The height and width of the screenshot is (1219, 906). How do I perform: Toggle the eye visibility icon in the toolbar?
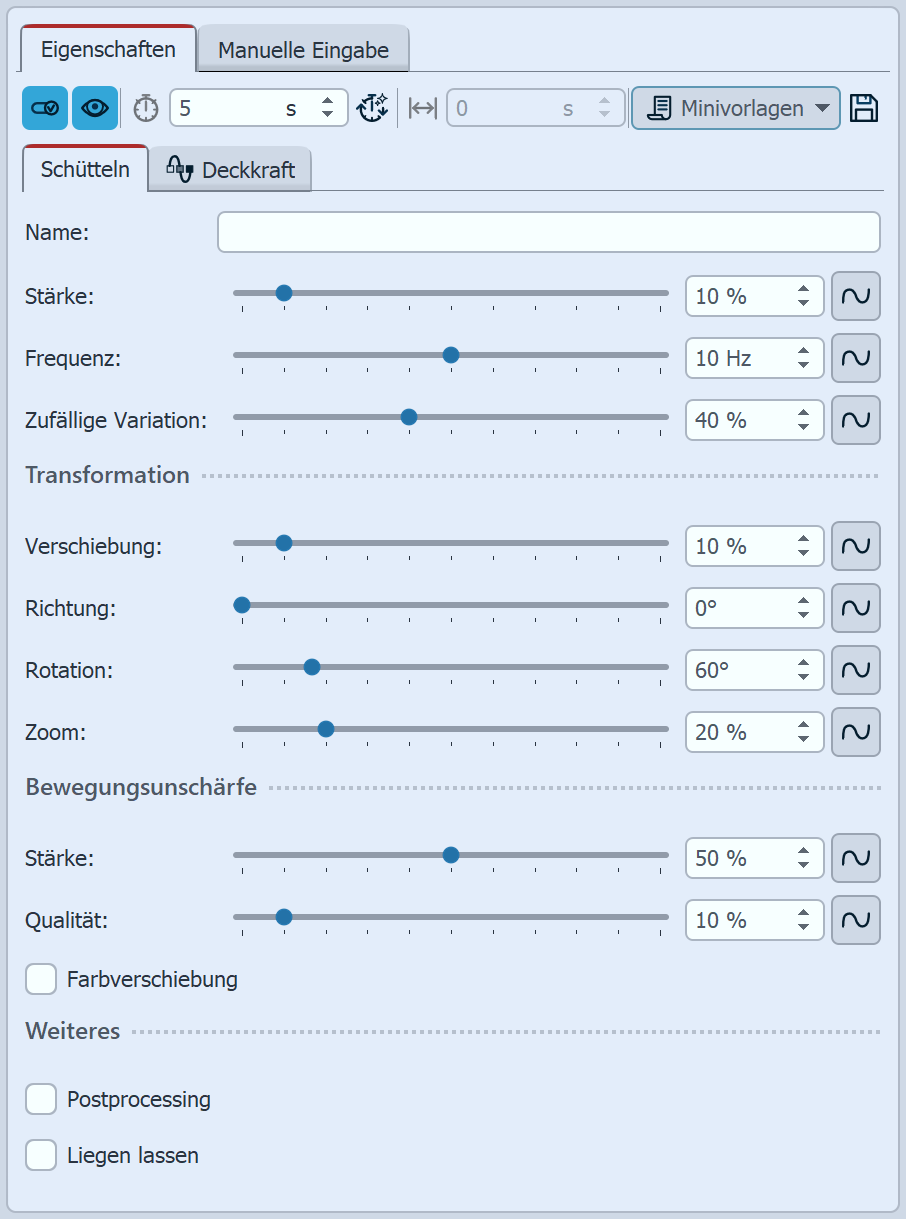point(94,107)
